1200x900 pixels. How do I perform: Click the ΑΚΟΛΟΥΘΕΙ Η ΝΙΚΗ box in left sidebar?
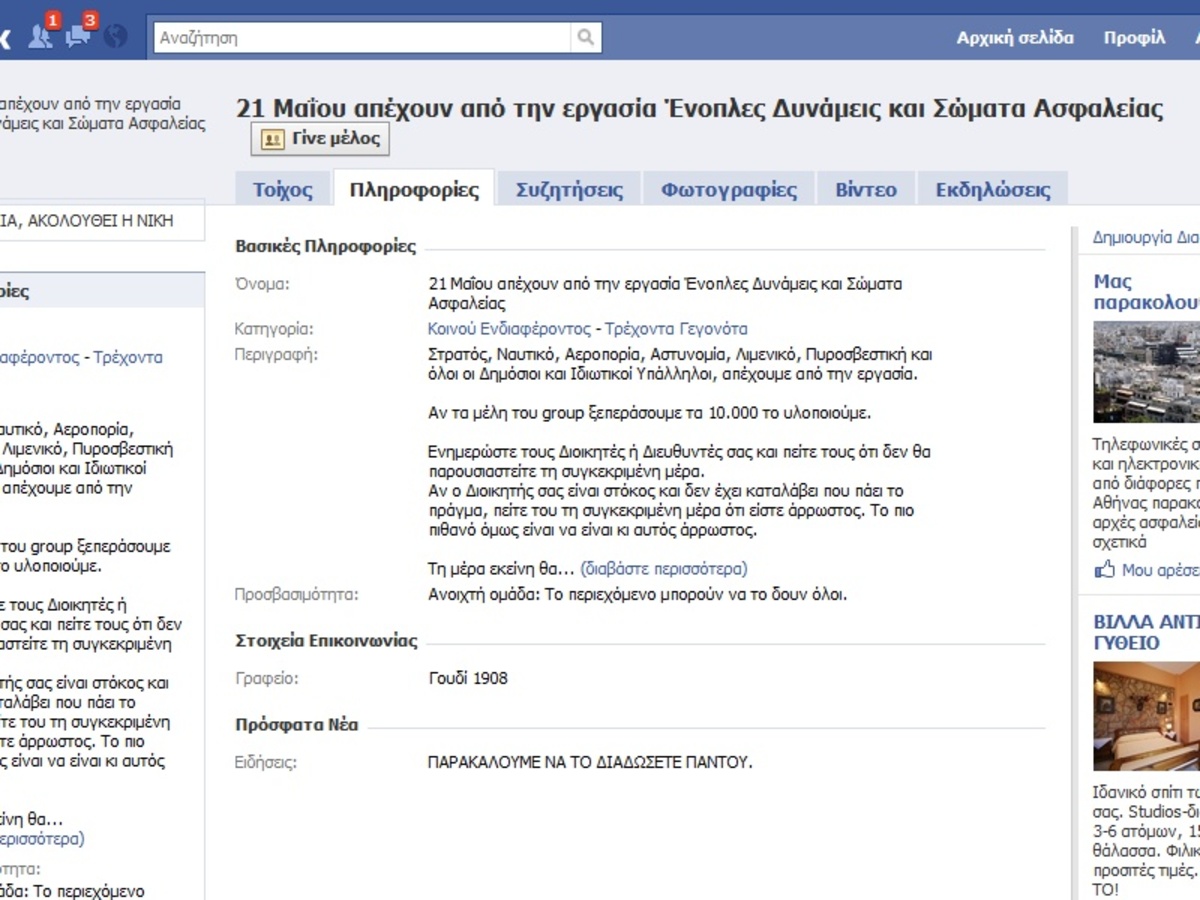pyautogui.click(x=100, y=221)
